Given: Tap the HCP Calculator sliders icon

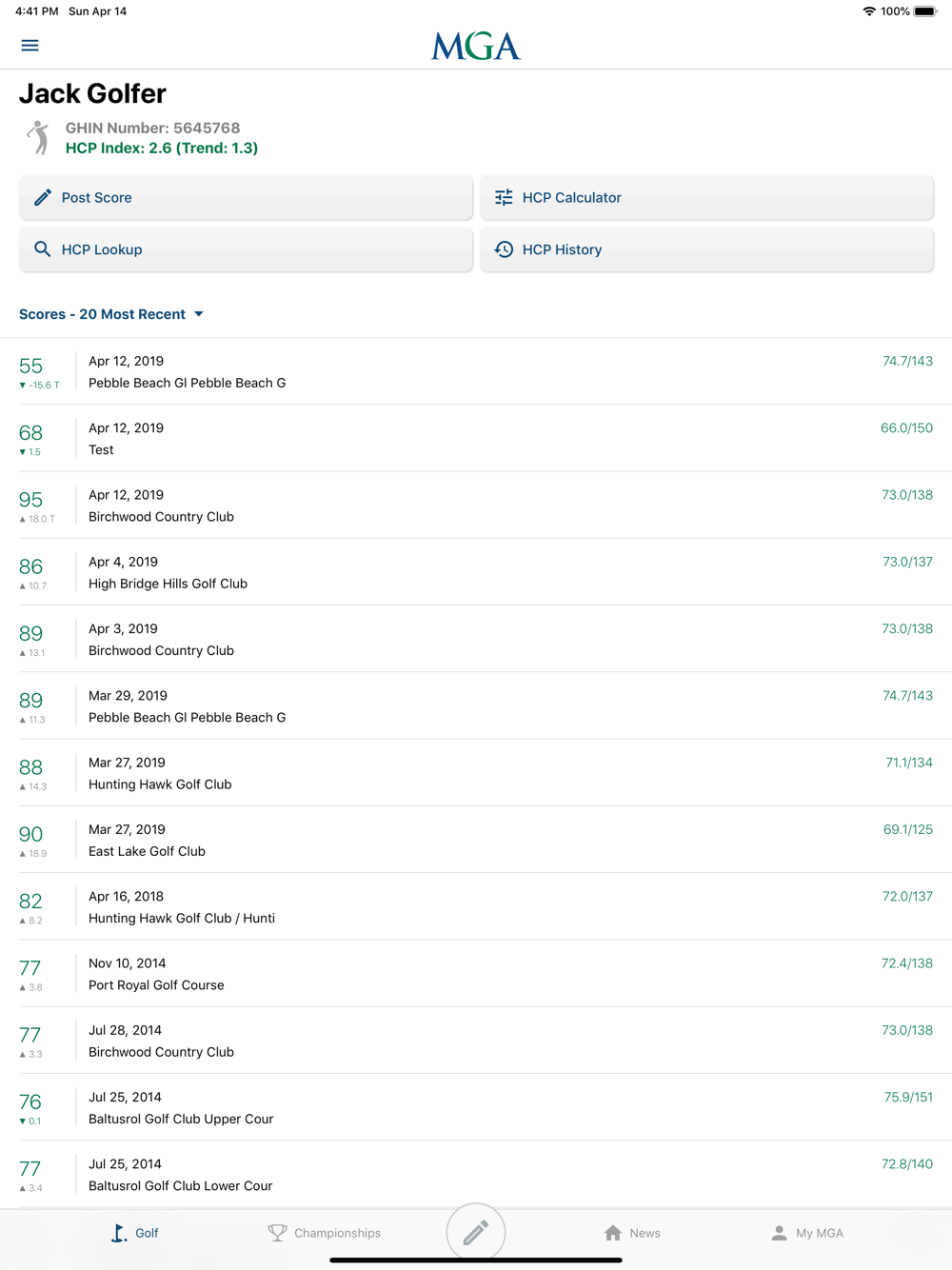Looking at the screenshot, I should click(504, 197).
